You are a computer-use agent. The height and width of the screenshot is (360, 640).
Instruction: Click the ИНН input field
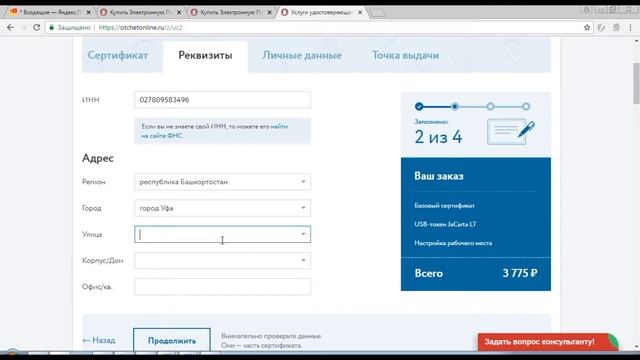point(222,100)
